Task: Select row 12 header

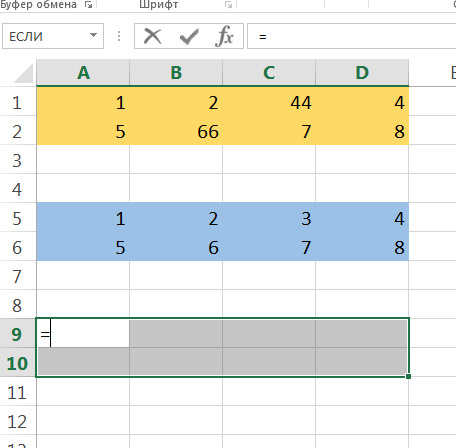Action: tap(17, 421)
